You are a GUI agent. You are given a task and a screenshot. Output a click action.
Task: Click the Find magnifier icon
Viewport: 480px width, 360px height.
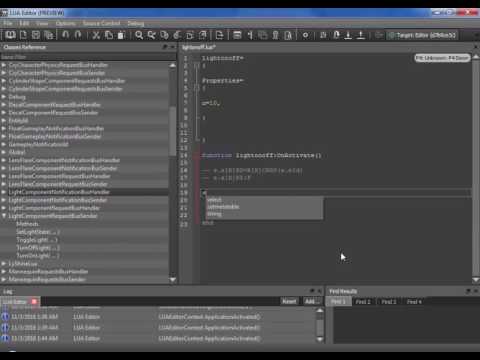click(x=139, y=35)
